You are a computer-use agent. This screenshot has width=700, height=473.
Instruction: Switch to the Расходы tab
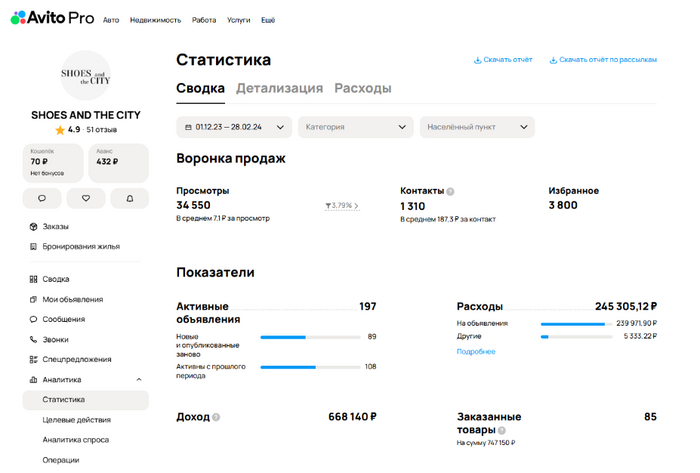pyautogui.click(x=362, y=88)
